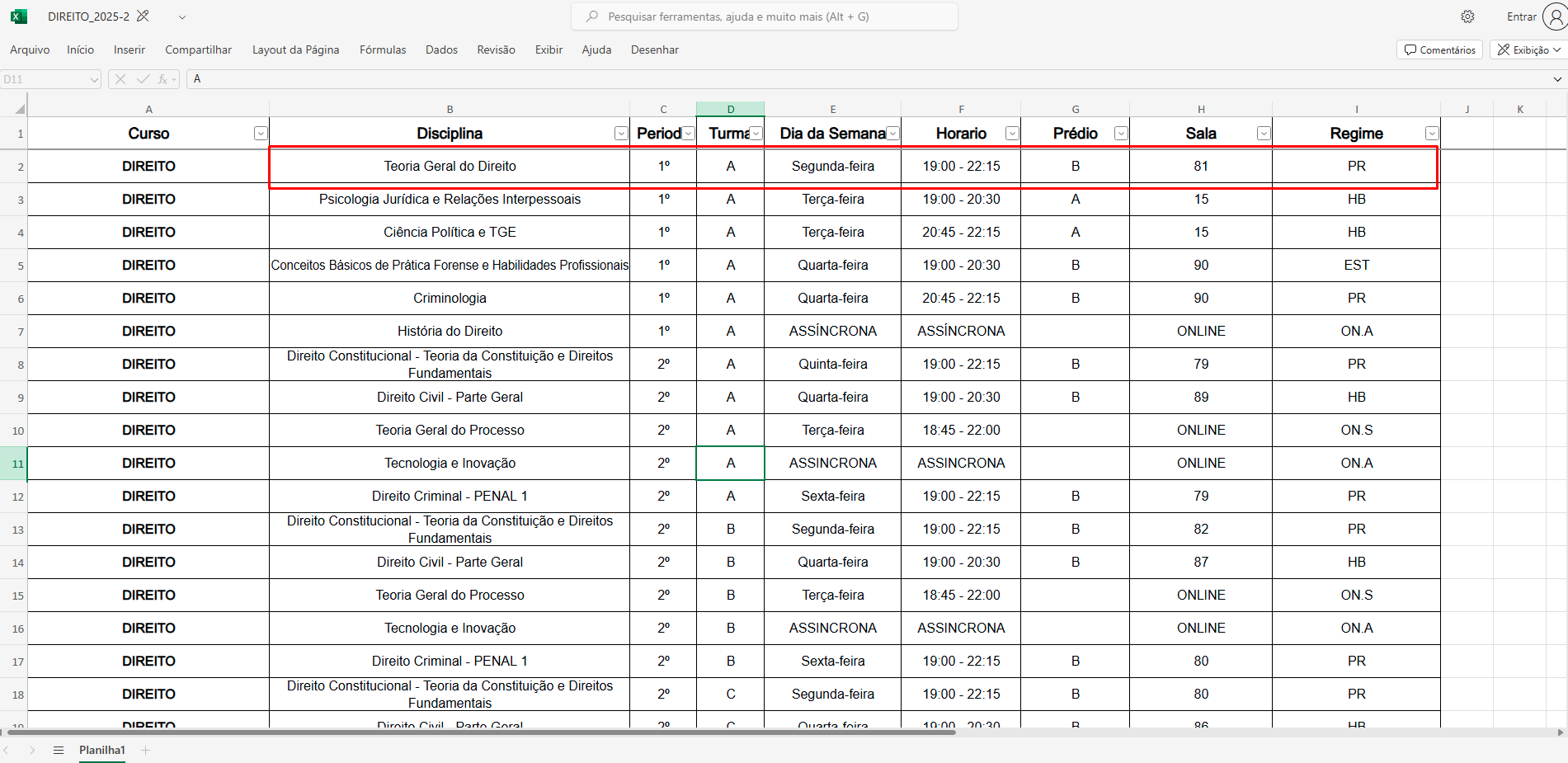This screenshot has height=763, width=1568.
Task: Open the Sala column filter
Action: click(x=1264, y=134)
